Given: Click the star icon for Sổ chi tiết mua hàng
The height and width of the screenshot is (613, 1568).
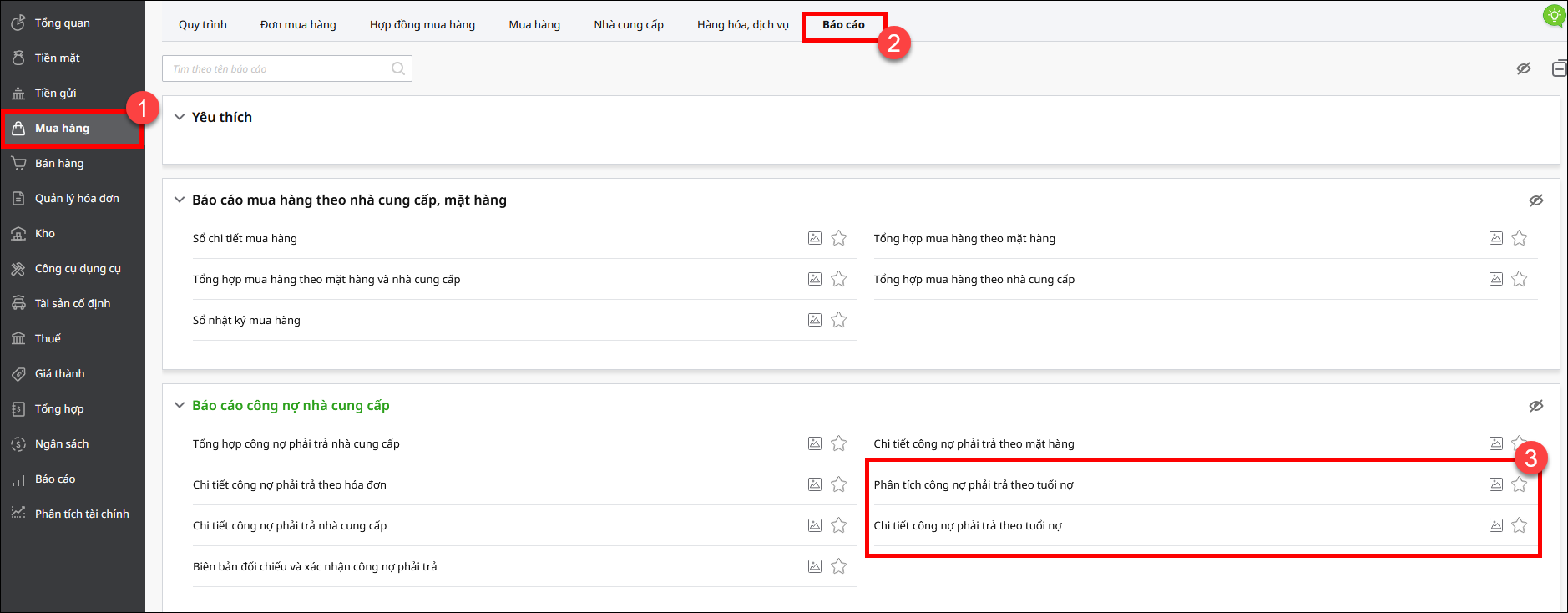Looking at the screenshot, I should [838, 238].
